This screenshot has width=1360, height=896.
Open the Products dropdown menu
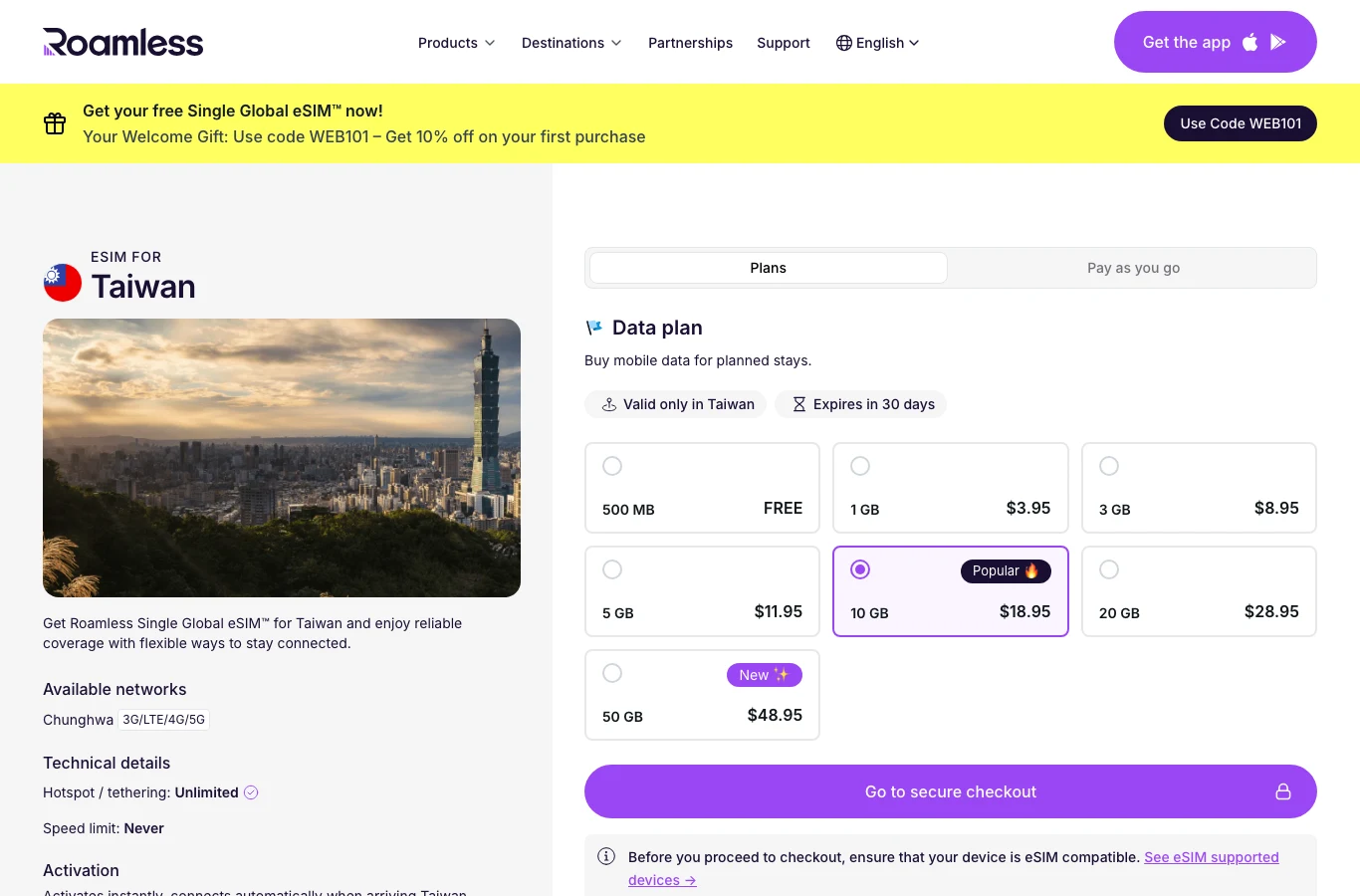(x=456, y=43)
